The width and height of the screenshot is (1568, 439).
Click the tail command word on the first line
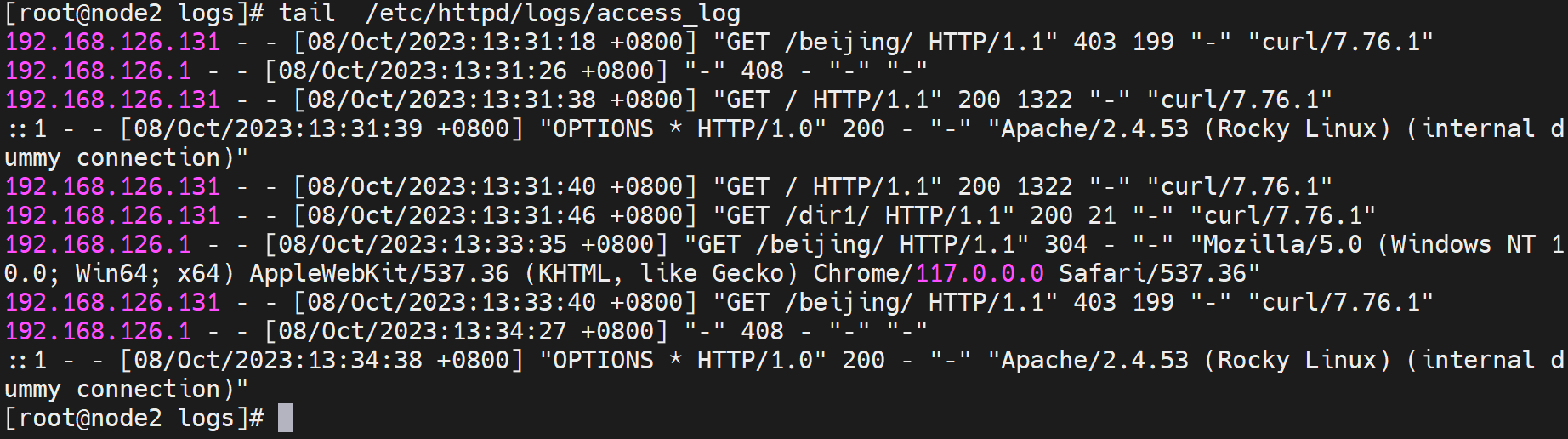[x=306, y=13]
